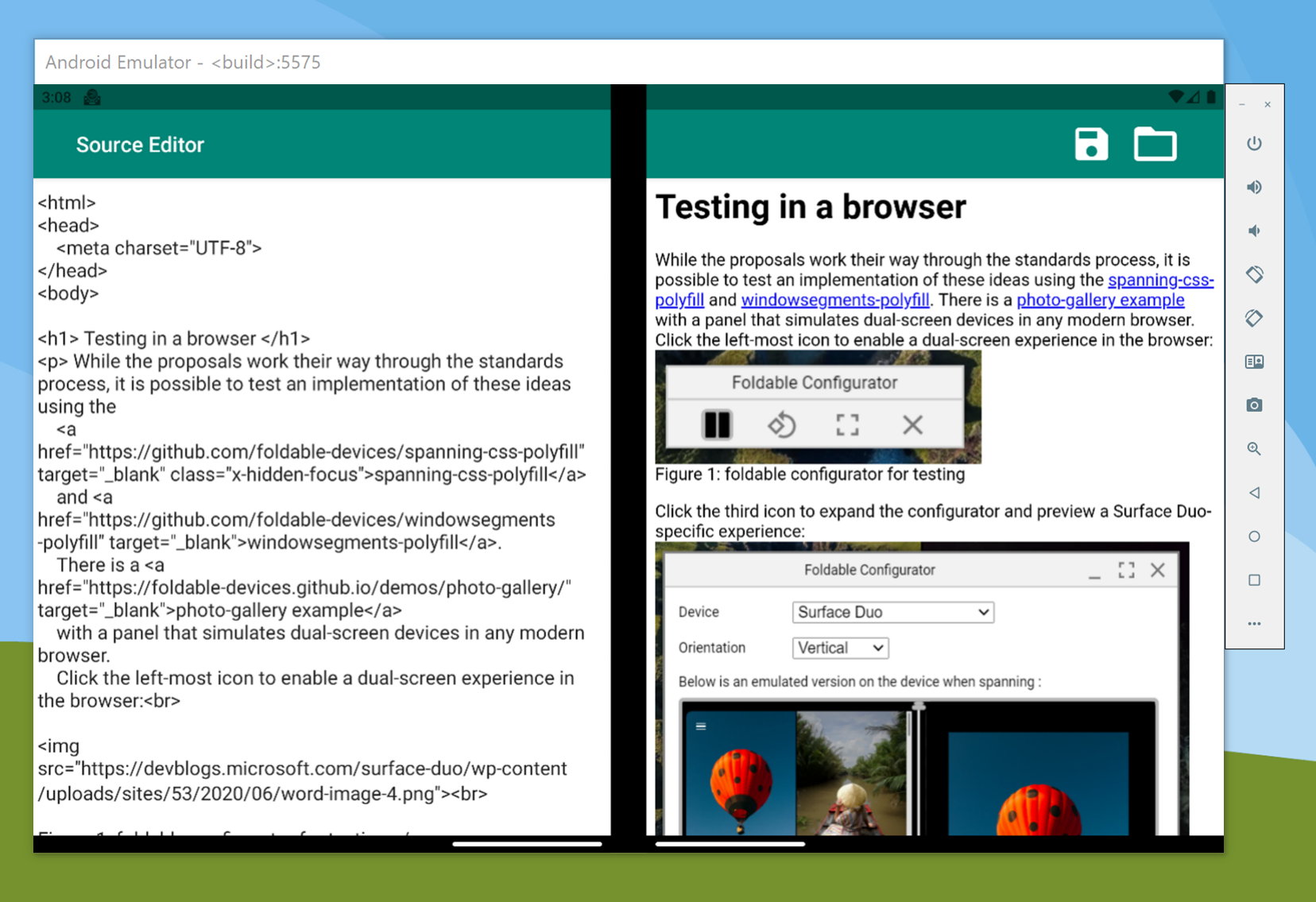
Task: Click the Testing in a browser heading
Action: tap(811, 207)
